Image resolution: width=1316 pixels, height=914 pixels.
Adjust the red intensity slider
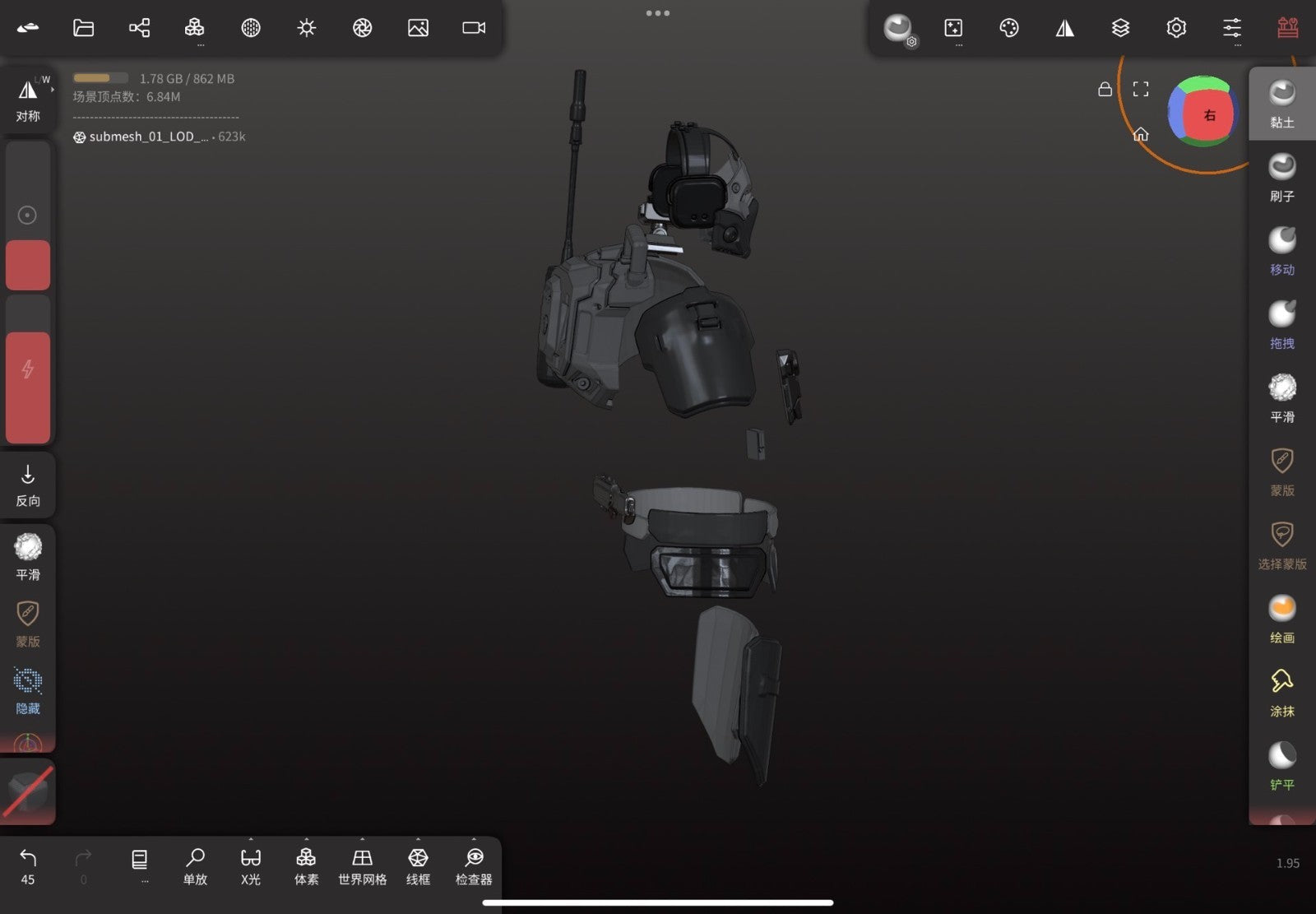pos(28,387)
